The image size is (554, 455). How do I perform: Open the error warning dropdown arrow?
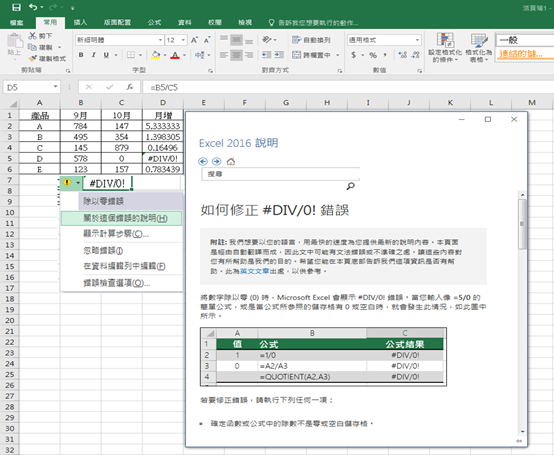(78, 183)
